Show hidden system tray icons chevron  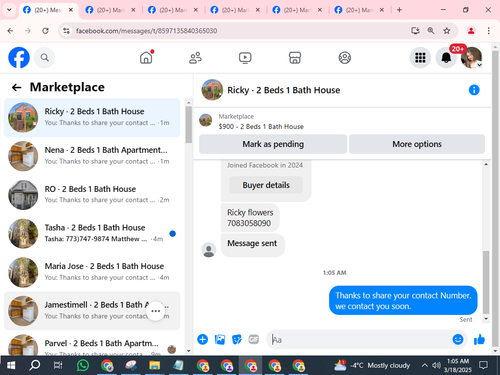(x=424, y=365)
